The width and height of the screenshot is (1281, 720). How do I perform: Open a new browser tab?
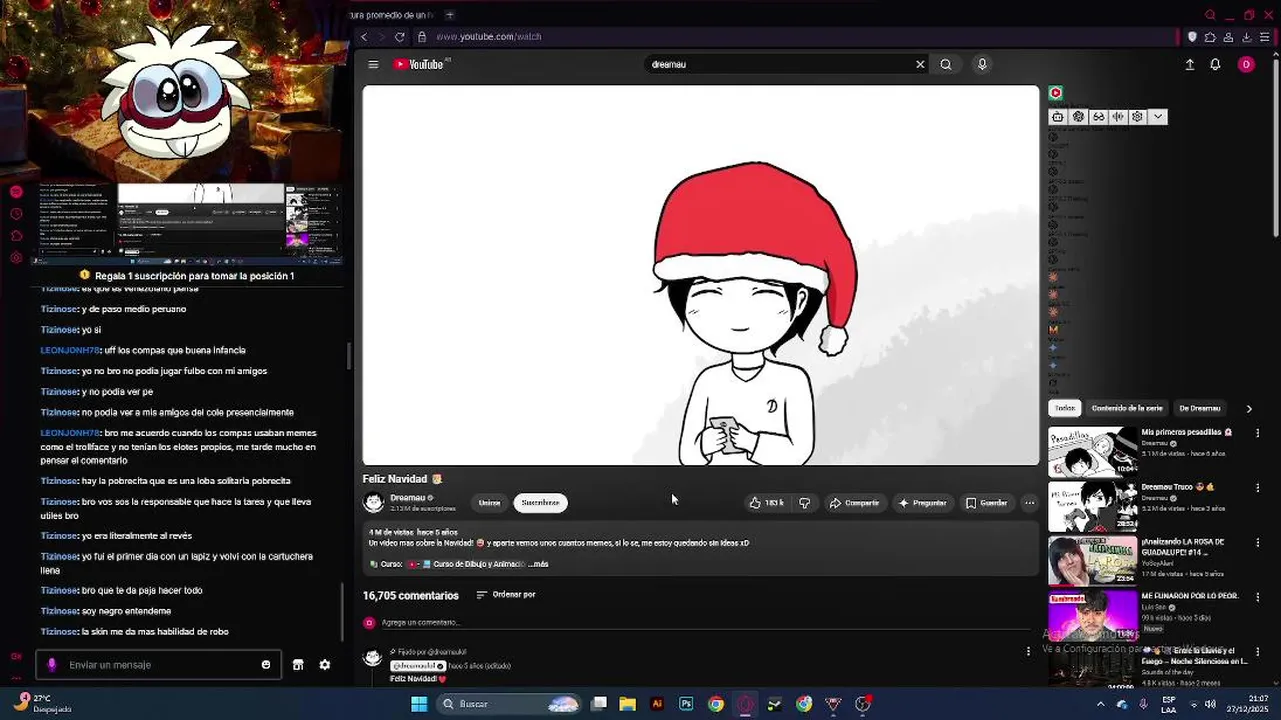coord(449,15)
